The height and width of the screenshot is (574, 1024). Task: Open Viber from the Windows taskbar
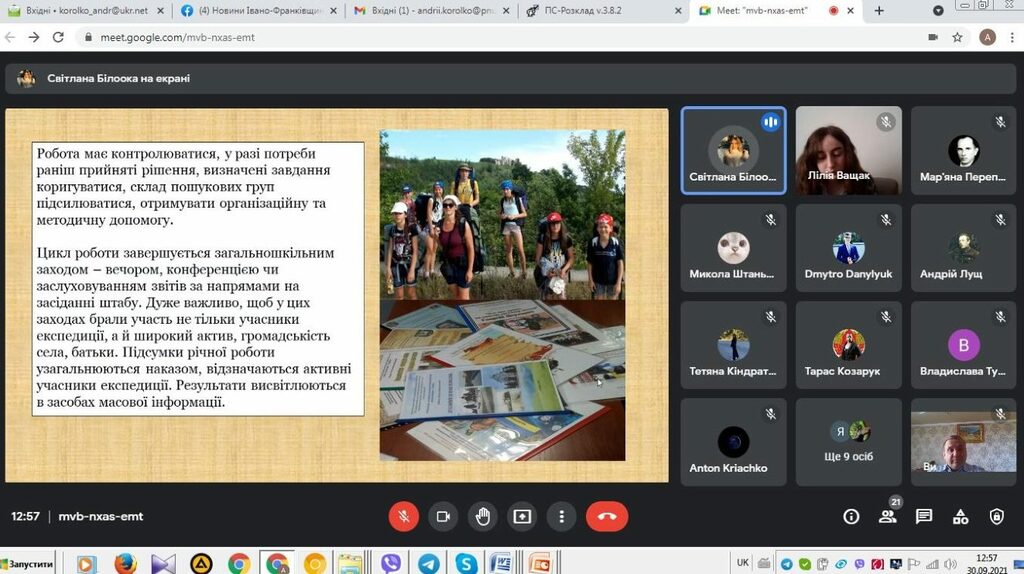coord(391,563)
